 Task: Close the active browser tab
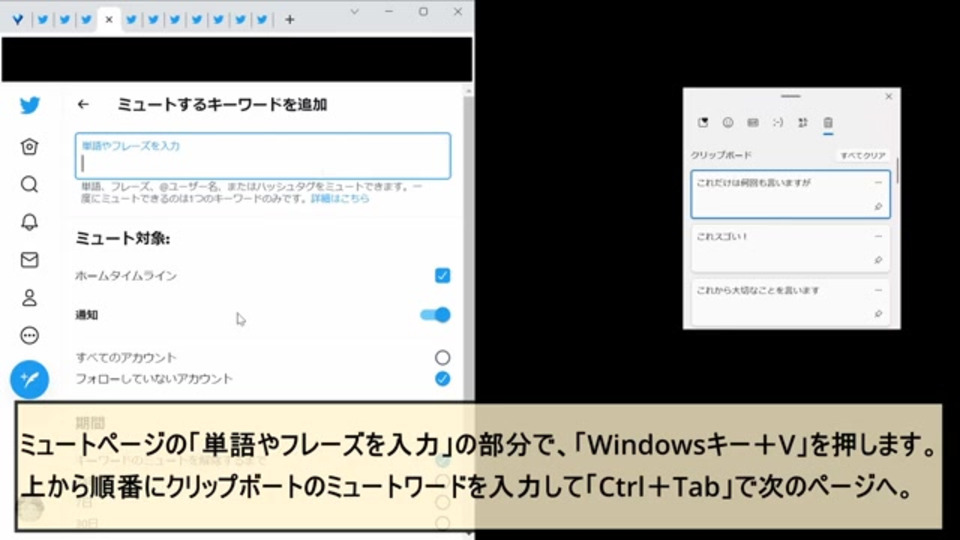tap(109, 20)
